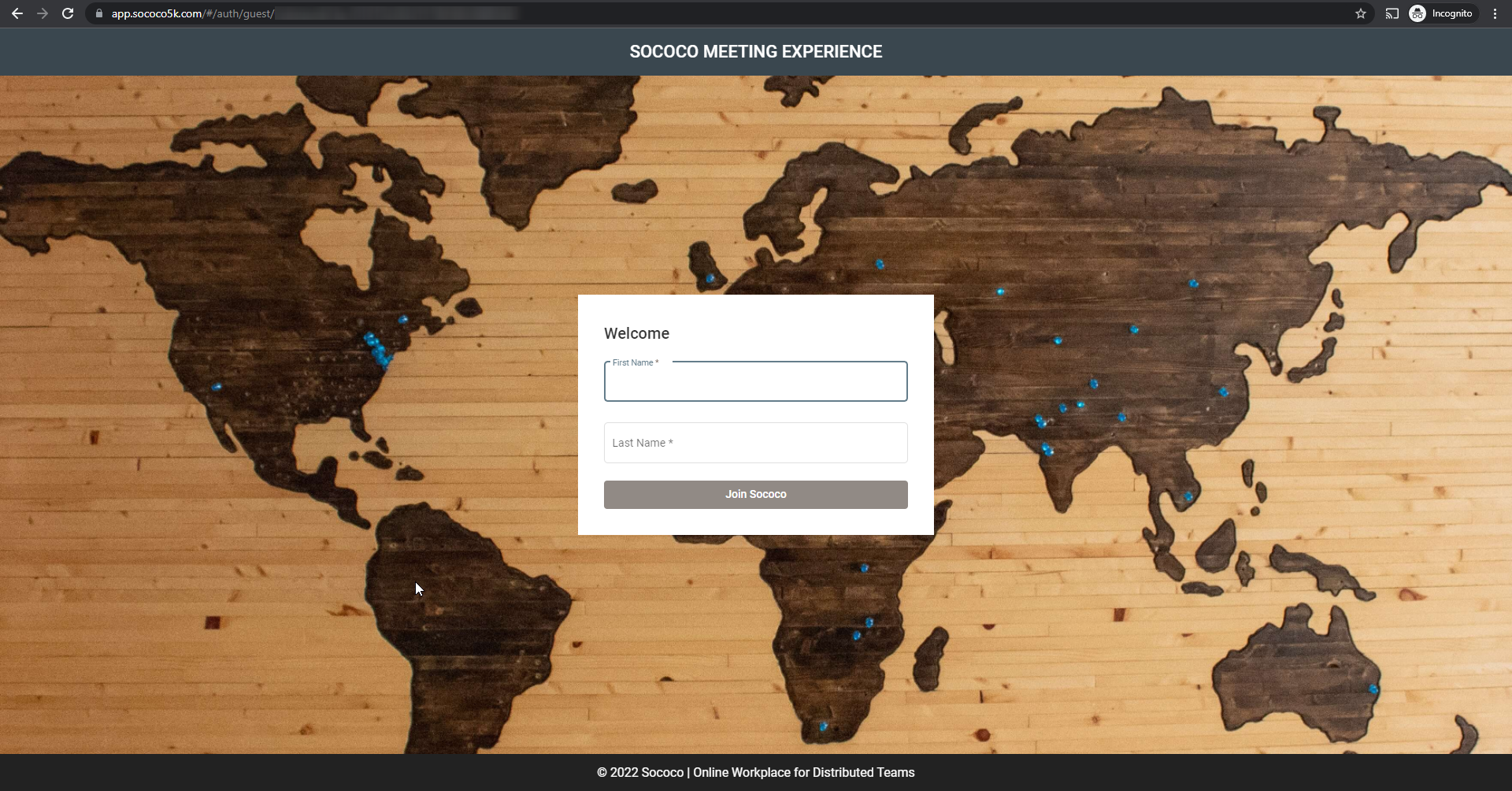The height and width of the screenshot is (791, 1512).
Task: Click the Last Name field
Action: click(755, 443)
